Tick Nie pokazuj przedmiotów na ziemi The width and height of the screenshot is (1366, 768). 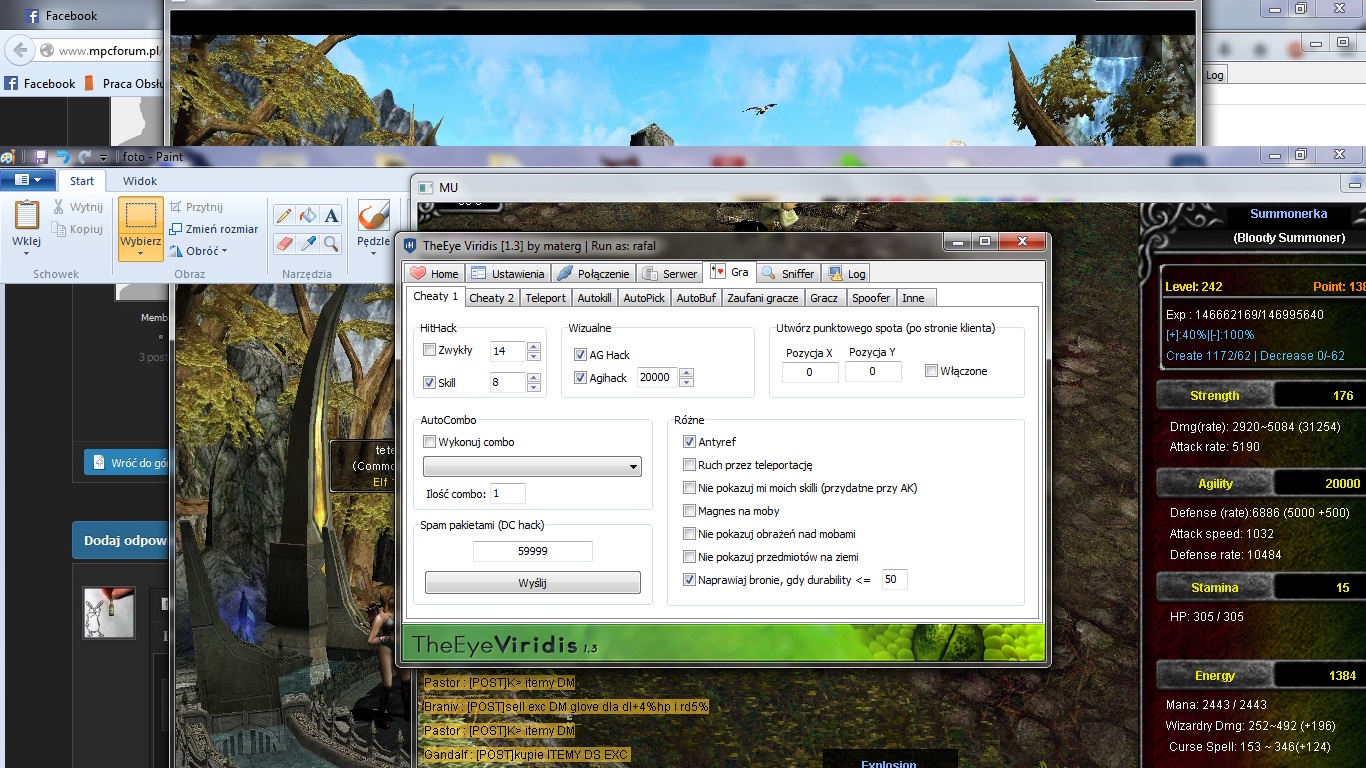(x=689, y=557)
